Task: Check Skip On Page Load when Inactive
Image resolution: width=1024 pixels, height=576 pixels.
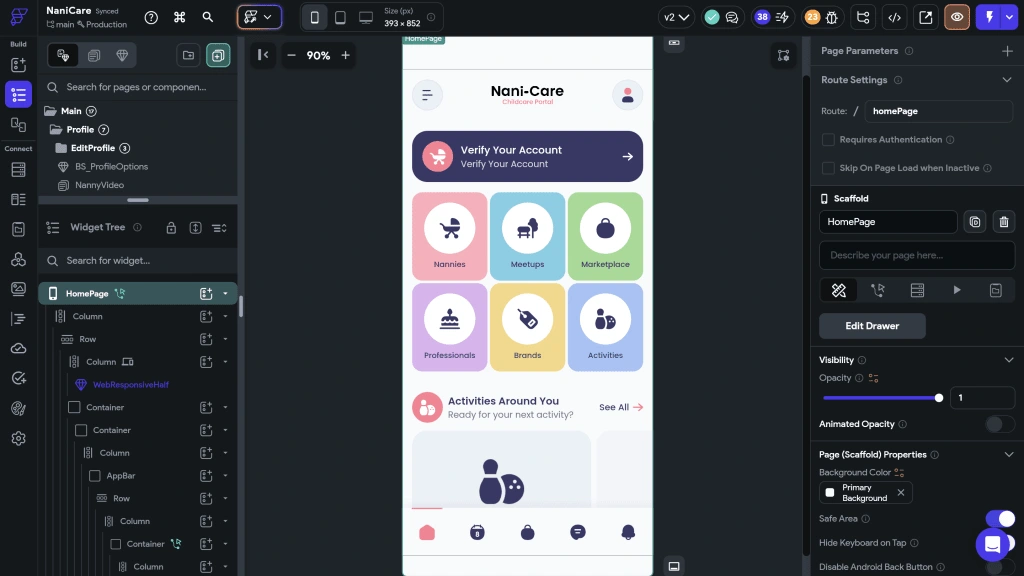Action: coord(828,168)
